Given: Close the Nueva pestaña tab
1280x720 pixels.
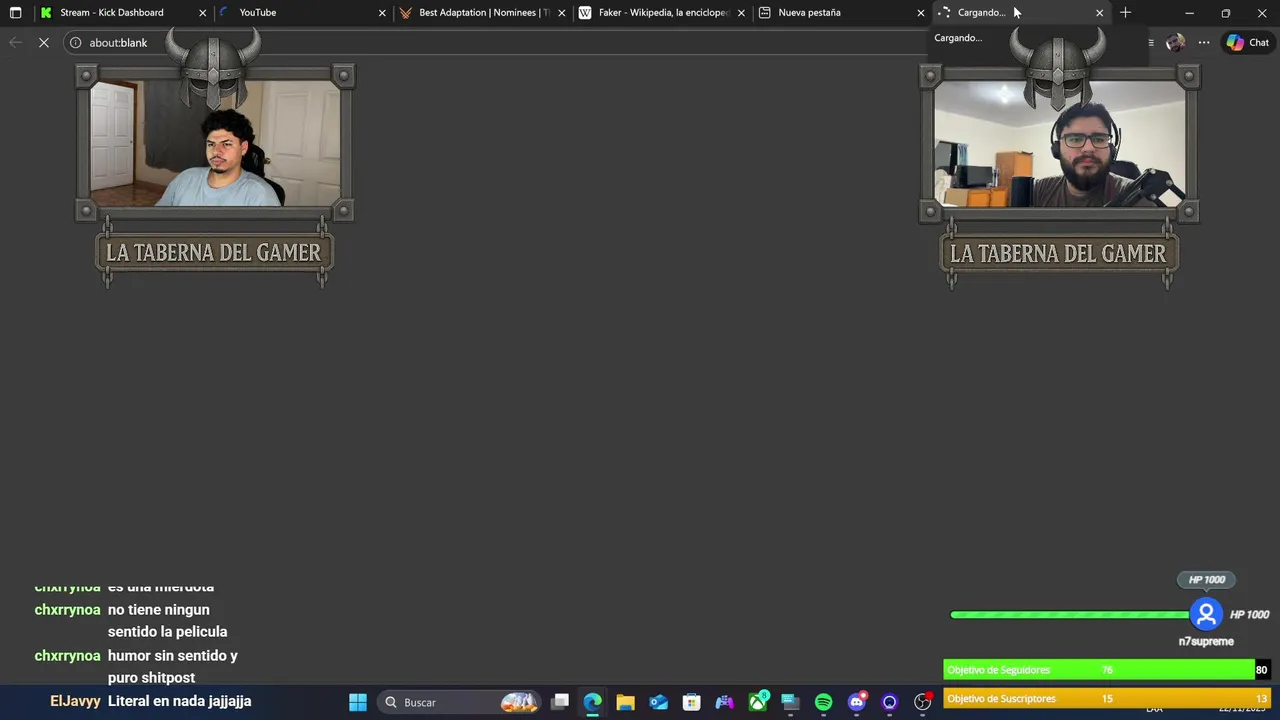Looking at the screenshot, I should tap(921, 13).
